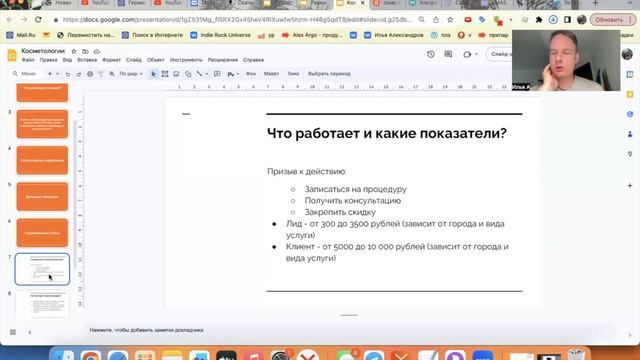
Task: Check cloud save status icon
Action: tap(97, 51)
